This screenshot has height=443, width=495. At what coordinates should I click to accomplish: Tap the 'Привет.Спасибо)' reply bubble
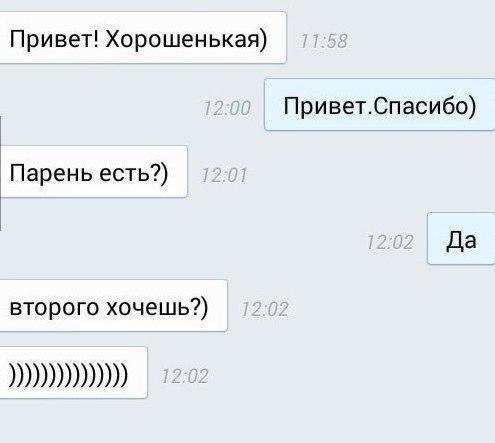pyautogui.click(x=380, y=105)
